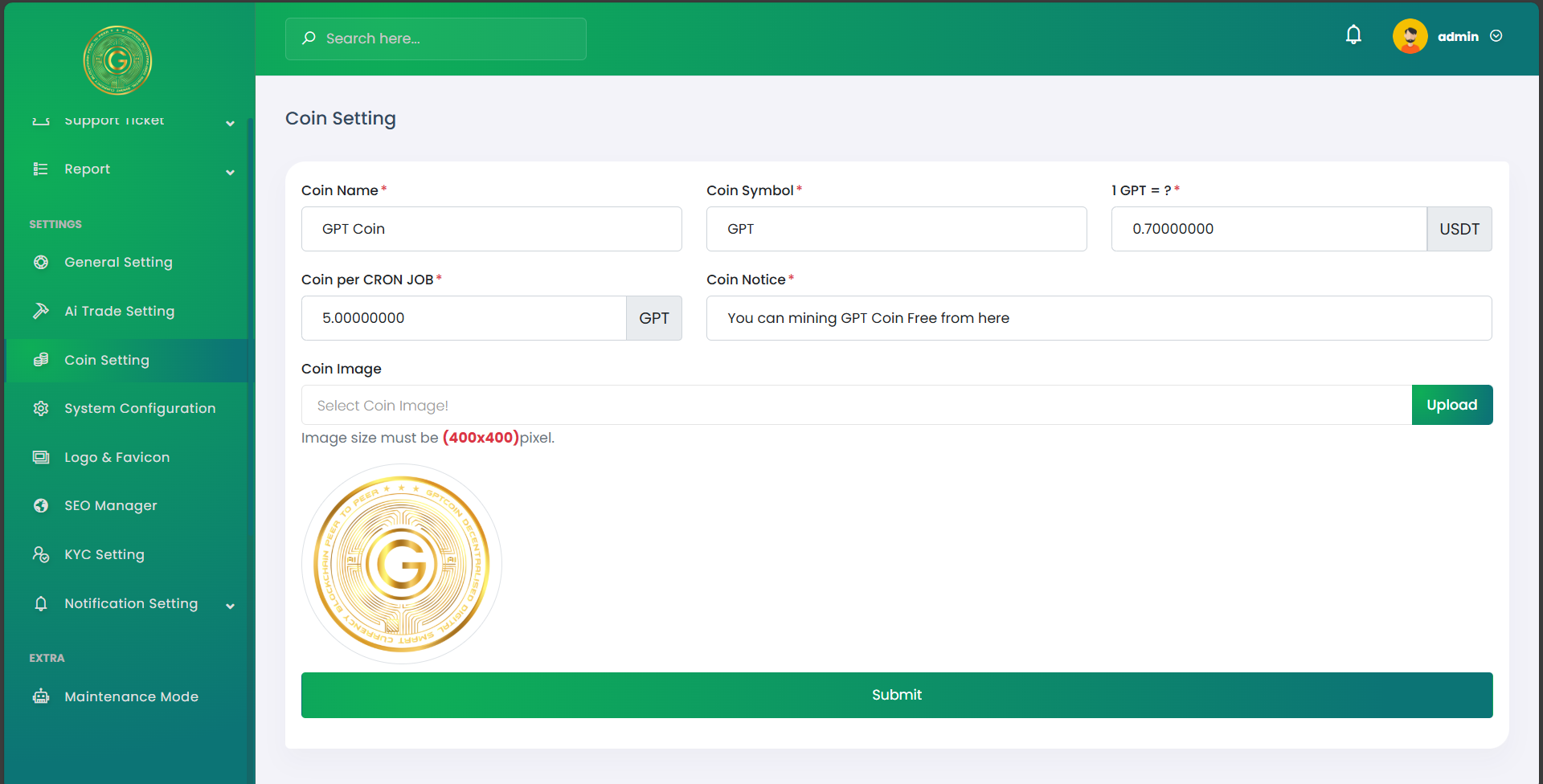Screen dimensions: 1543x784
Task: Click the Coin Name input field
Action: click(x=492, y=229)
